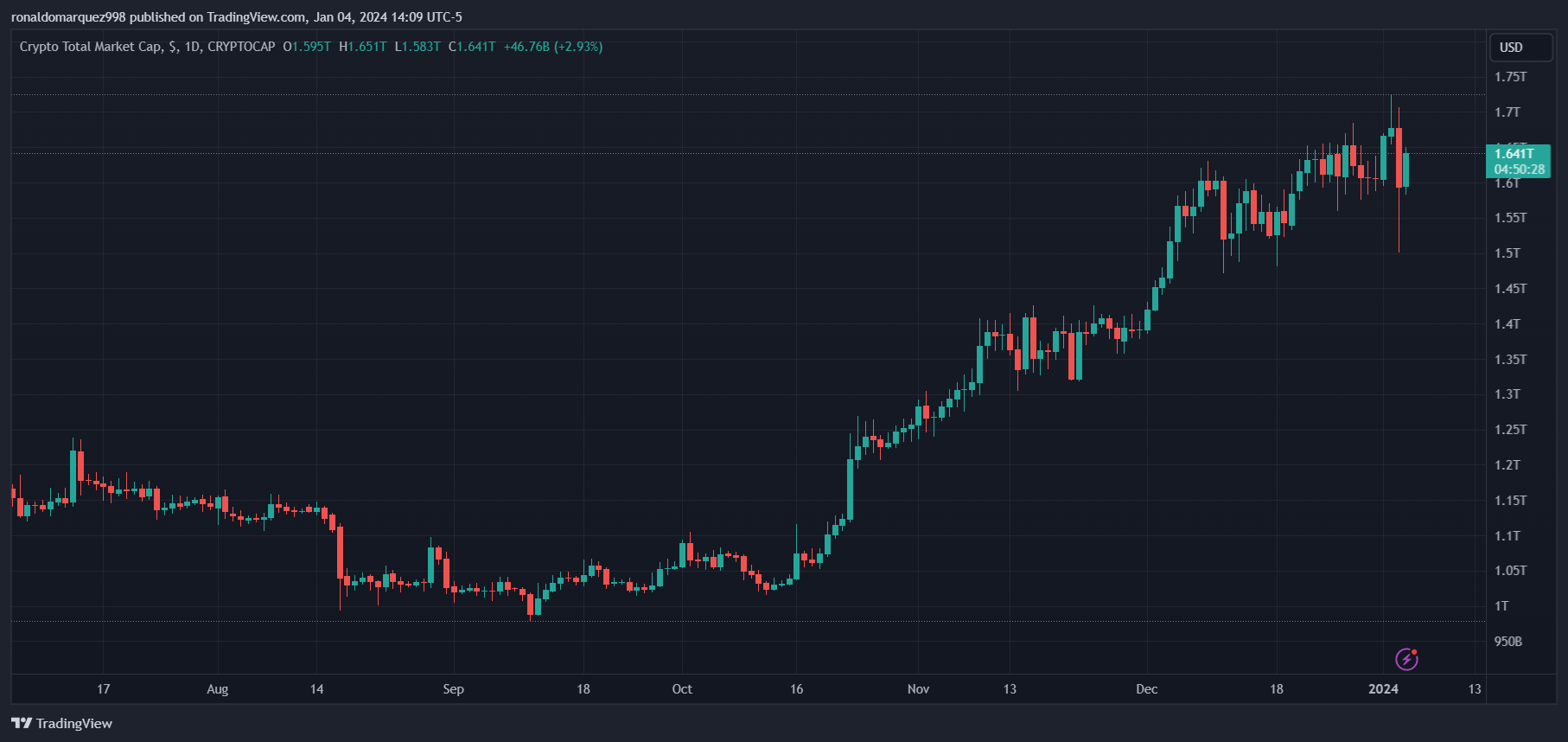Click the Dec date label on time axis
1568x742 pixels.
pyautogui.click(x=1147, y=689)
